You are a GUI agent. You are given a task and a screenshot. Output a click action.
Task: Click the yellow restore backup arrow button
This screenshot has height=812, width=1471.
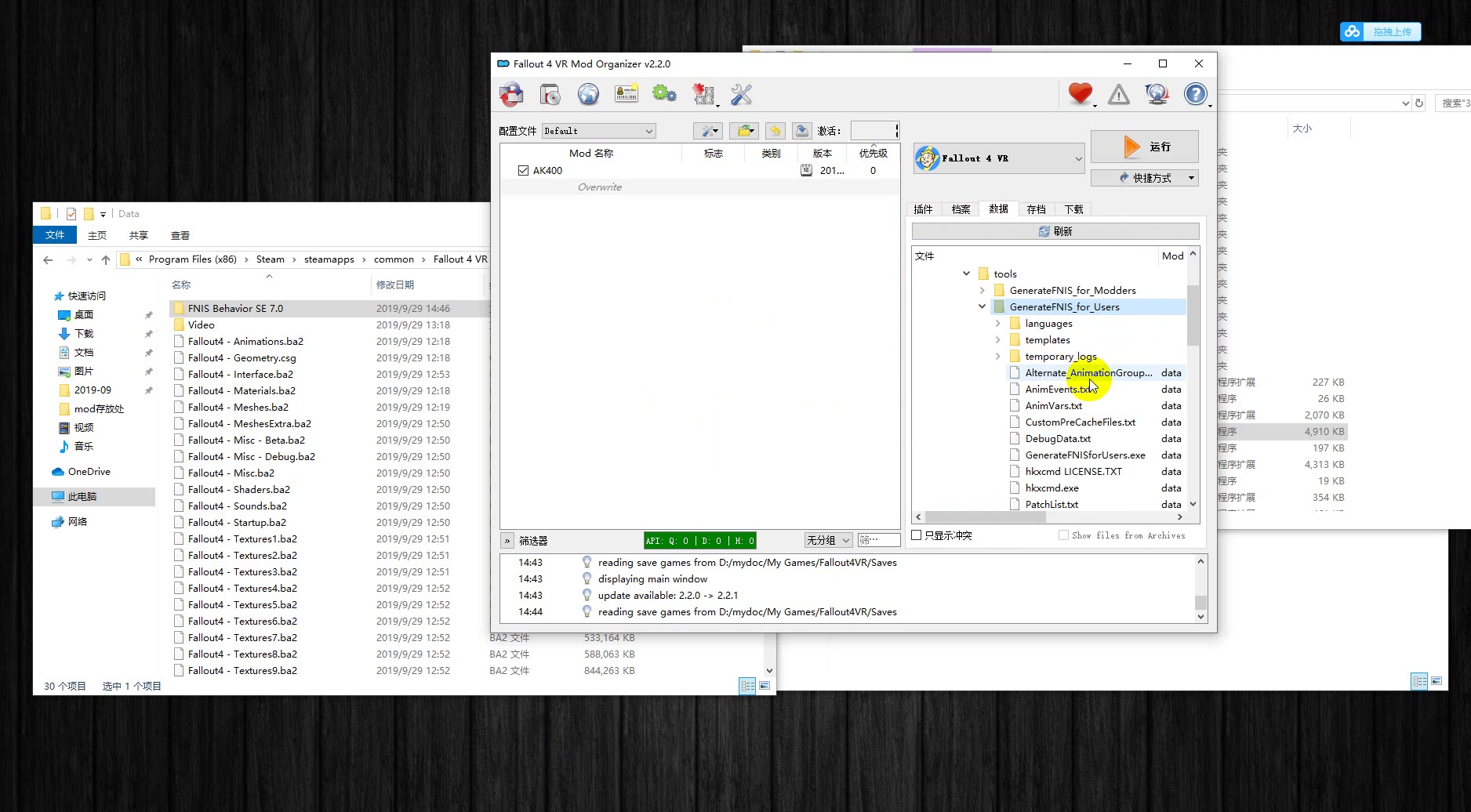pyautogui.click(x=775, y=131)
